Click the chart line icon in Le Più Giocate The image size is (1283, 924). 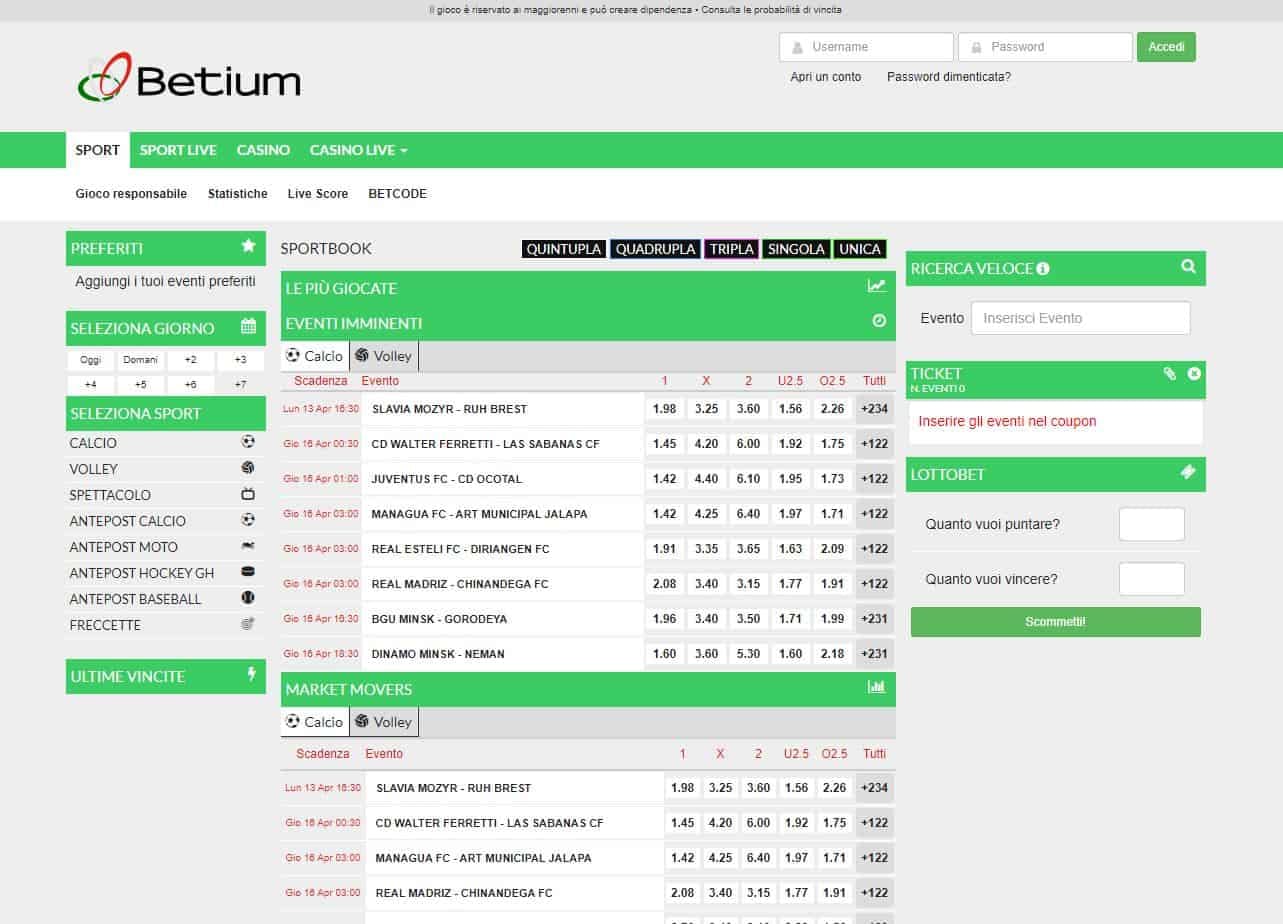coord(876,286)
